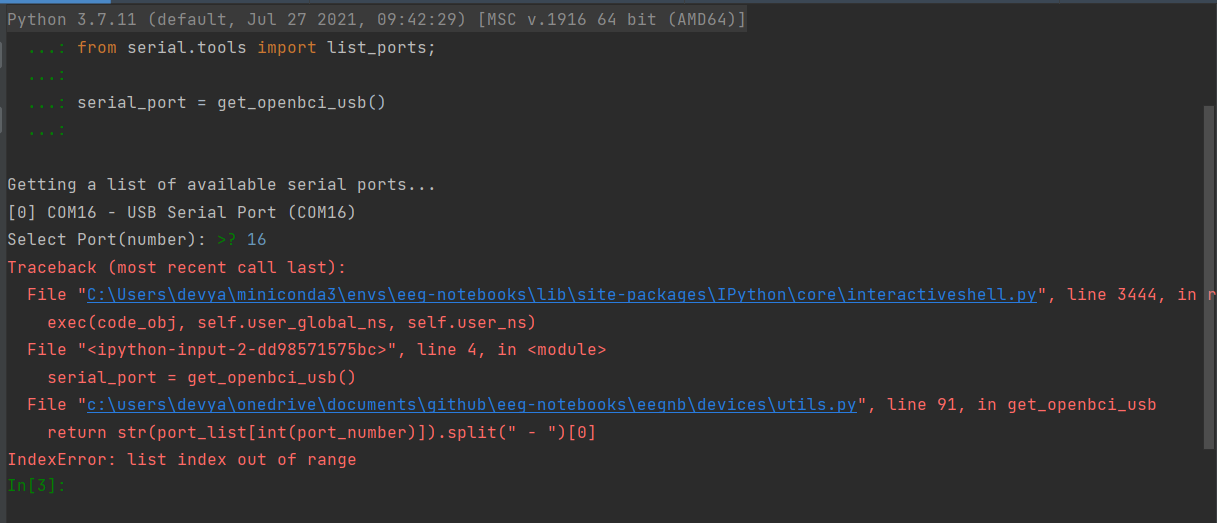Click the 'exec(code_obj, self.user_global_ns, self.user_ns)' line
The width and height of the screenshot is (1217, 523).
pyautogui.click(x=292, y=323)
